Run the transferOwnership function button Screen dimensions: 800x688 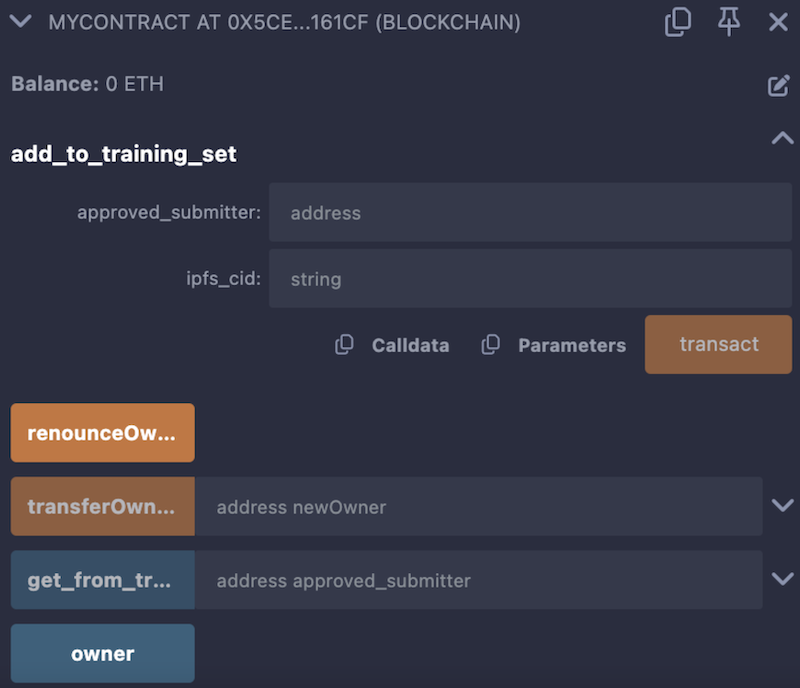pyautogui.click(x=102, y=506)
